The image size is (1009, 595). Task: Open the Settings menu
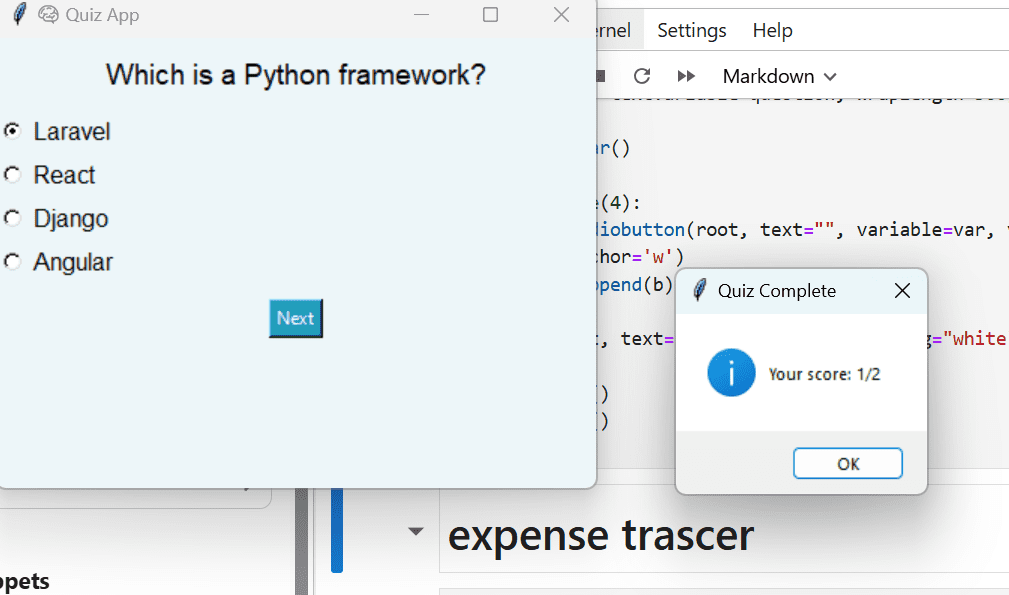(691, 31)
